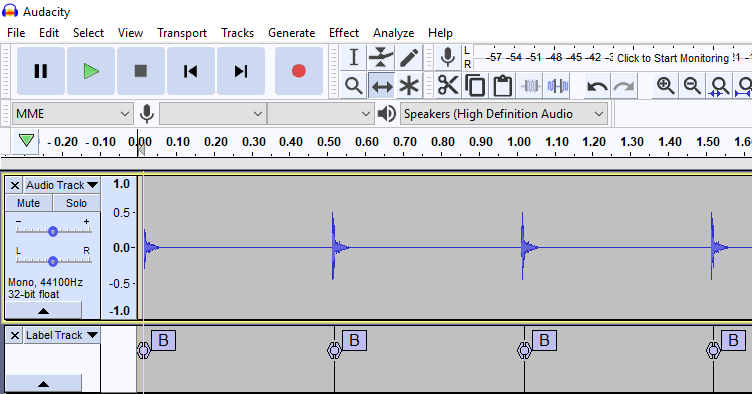Viewport: 752px width, 394px height.
Task: Activate the Zoom magnifier tool
Action: 353,86
